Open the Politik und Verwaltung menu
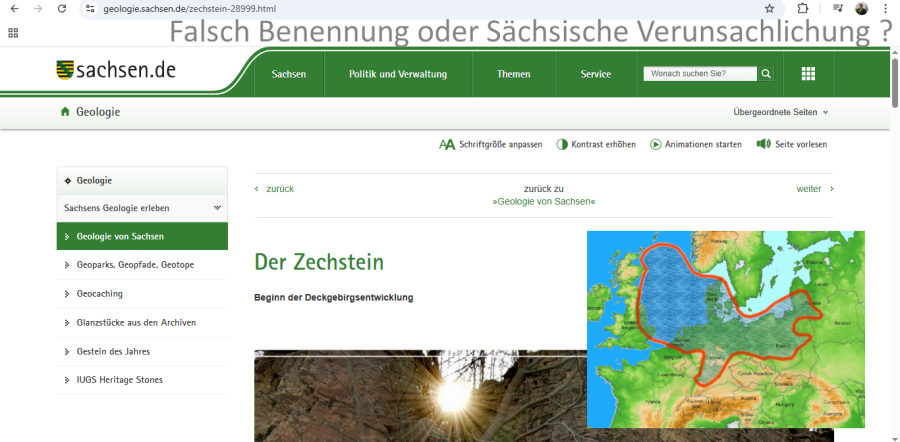This screenshot has width=900, height=442. click(x=398, y=74)
